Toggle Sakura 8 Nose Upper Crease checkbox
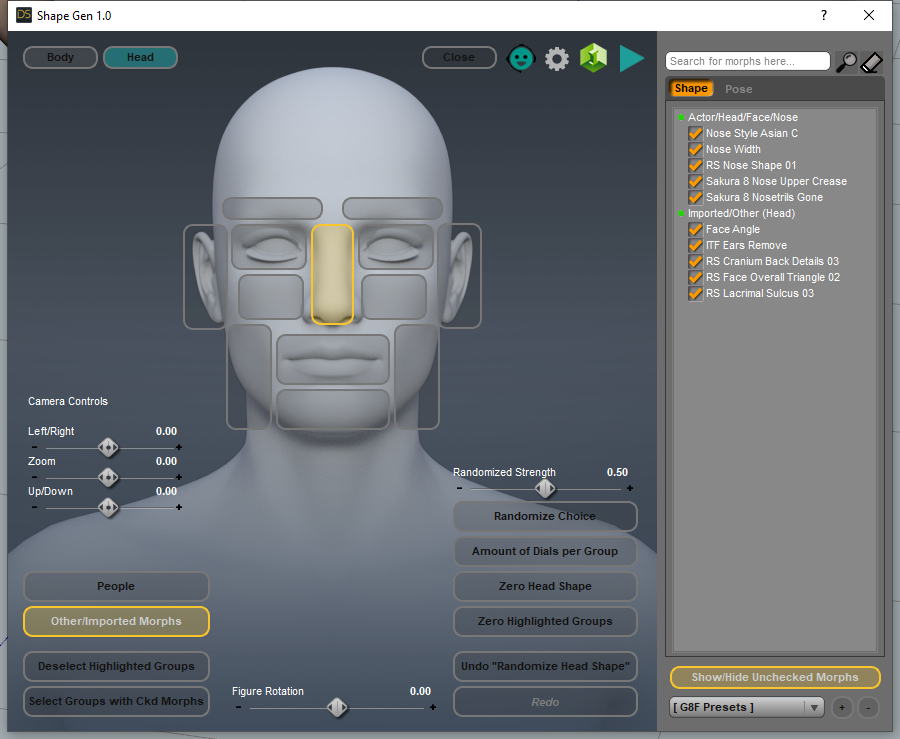The width and height of the screenshot is (900, 739). 695,181
